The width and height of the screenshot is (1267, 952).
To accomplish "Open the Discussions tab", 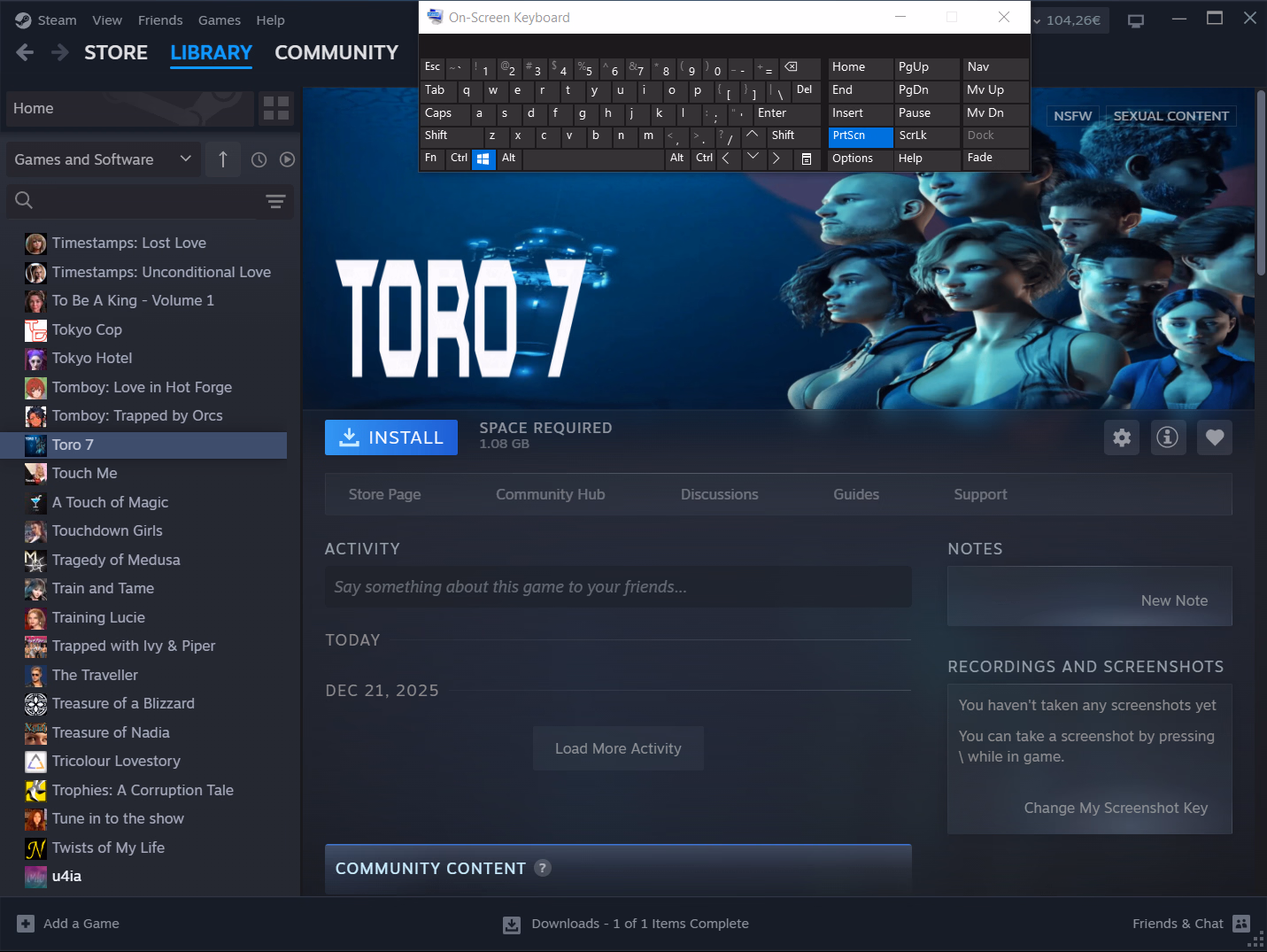I will pyautogui.click(x=720, y=494).
